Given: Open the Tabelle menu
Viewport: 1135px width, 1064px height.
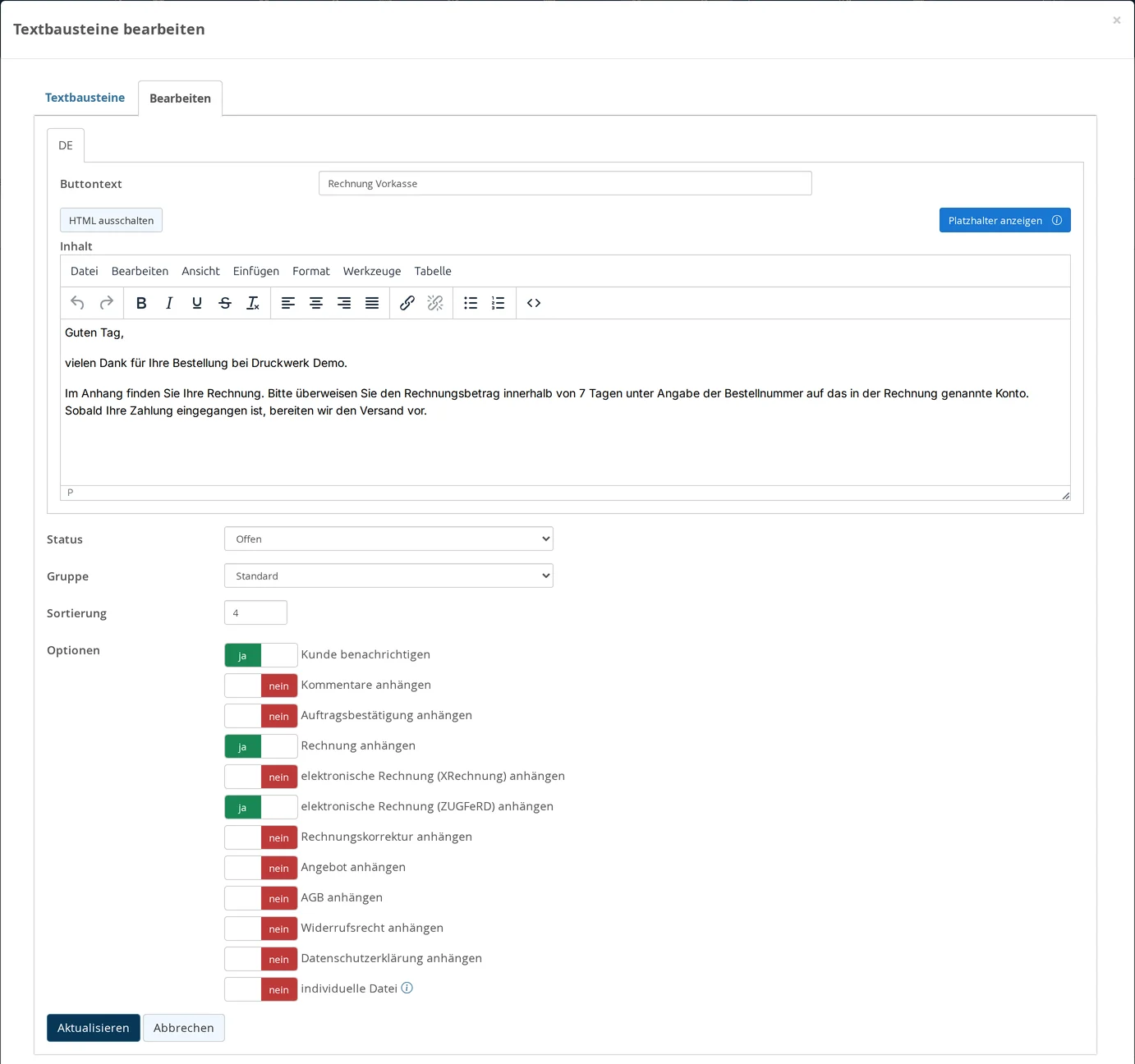Looking at the screenshot, I should click(433, 271).
